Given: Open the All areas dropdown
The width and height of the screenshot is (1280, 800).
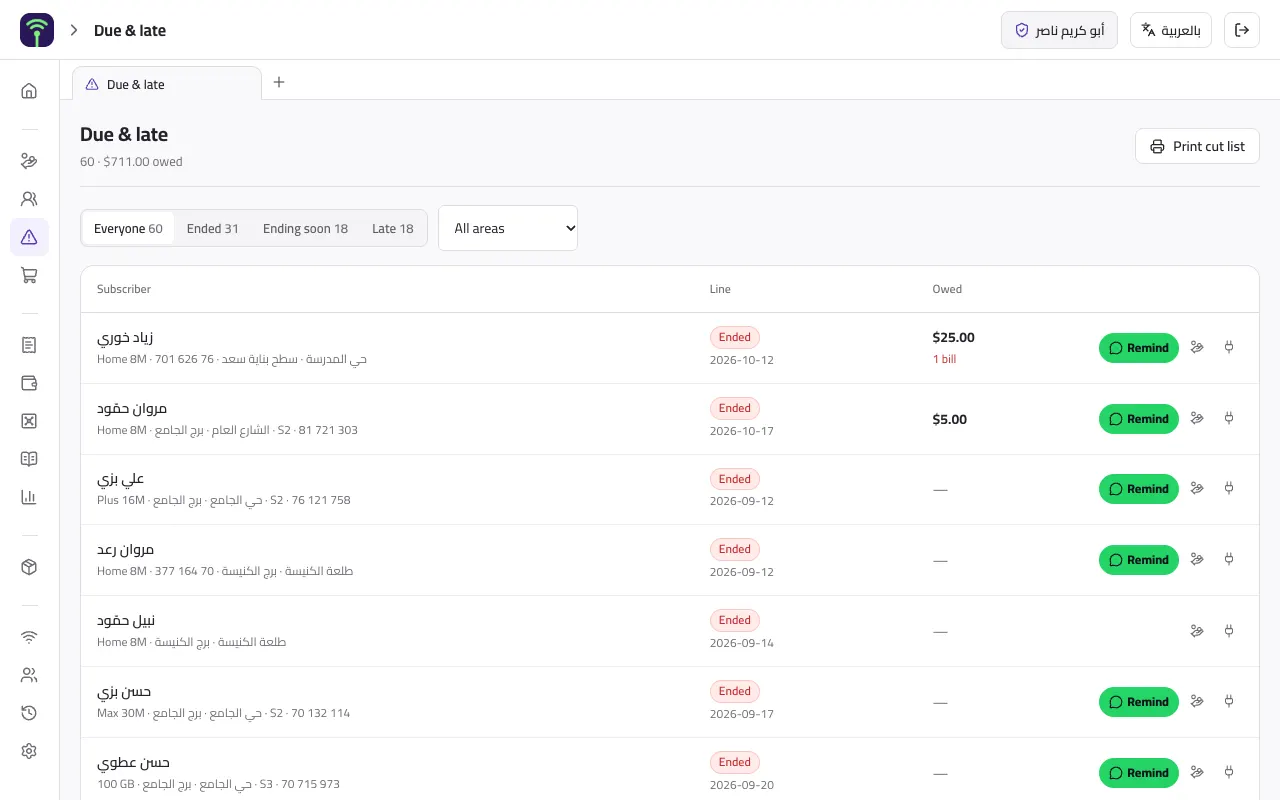Looking at the screenshot, I should (508, 228).
